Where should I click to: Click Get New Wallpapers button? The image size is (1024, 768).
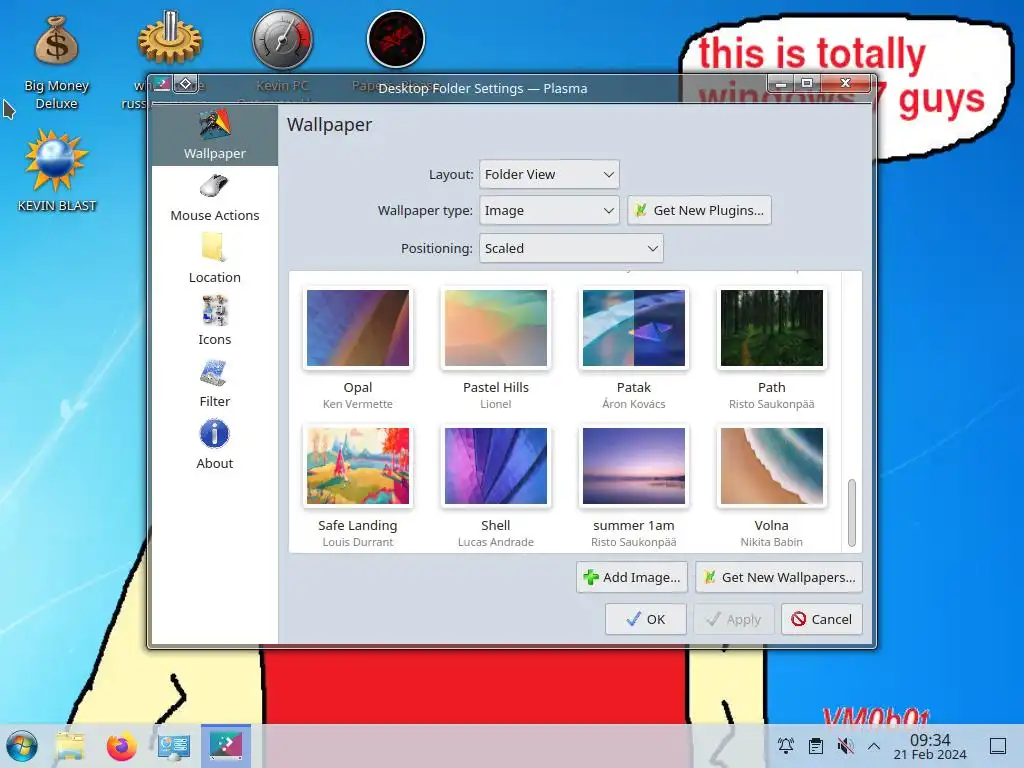(778, 577)
